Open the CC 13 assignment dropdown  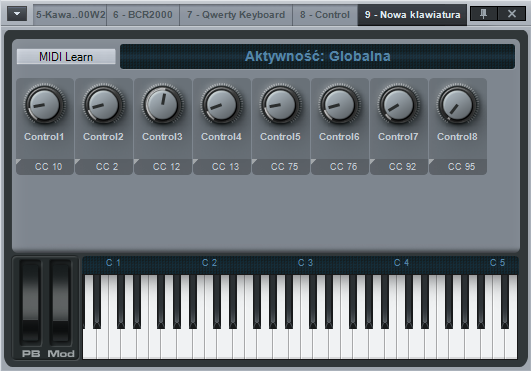pyautogui.click(x=222, y=167)
